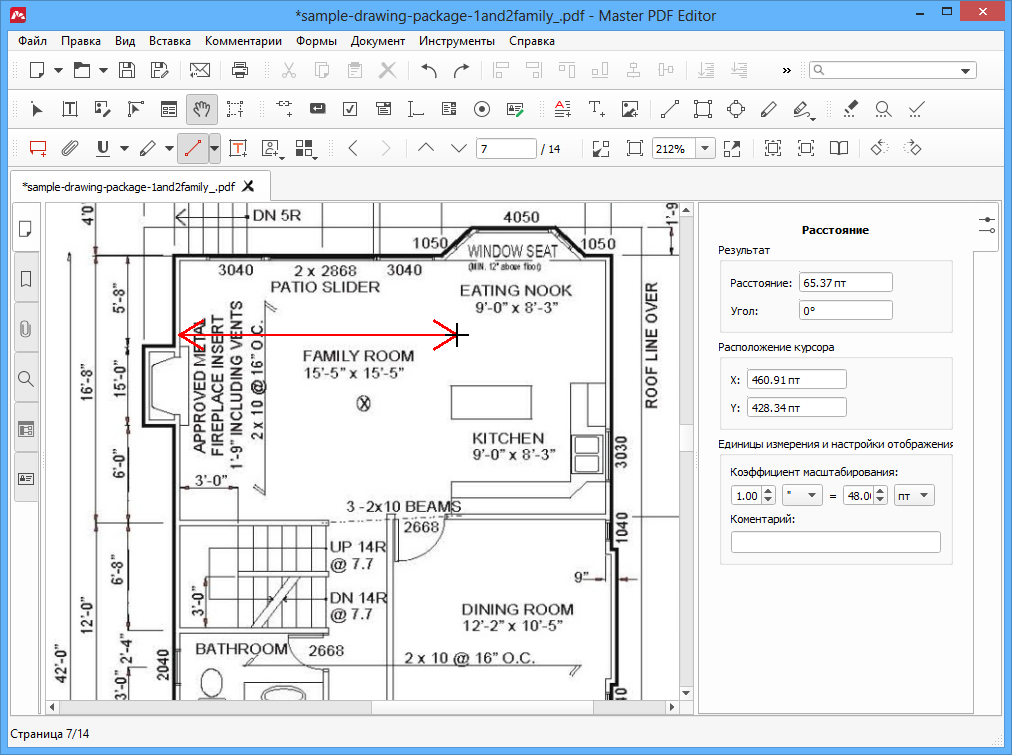Select the arrow selection tool

[37, 109]
